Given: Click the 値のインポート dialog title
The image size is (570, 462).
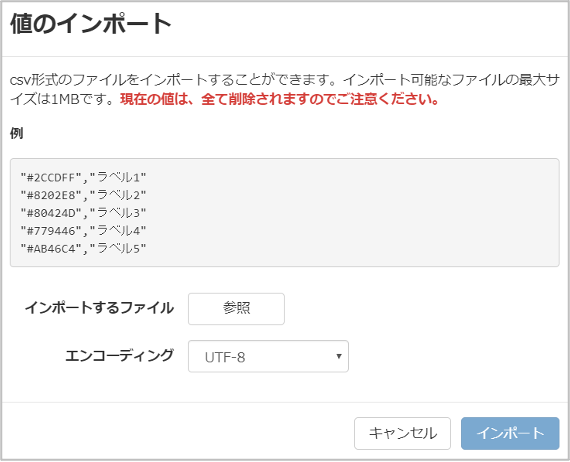Looking at the screenshot, I should click(91, 24).
